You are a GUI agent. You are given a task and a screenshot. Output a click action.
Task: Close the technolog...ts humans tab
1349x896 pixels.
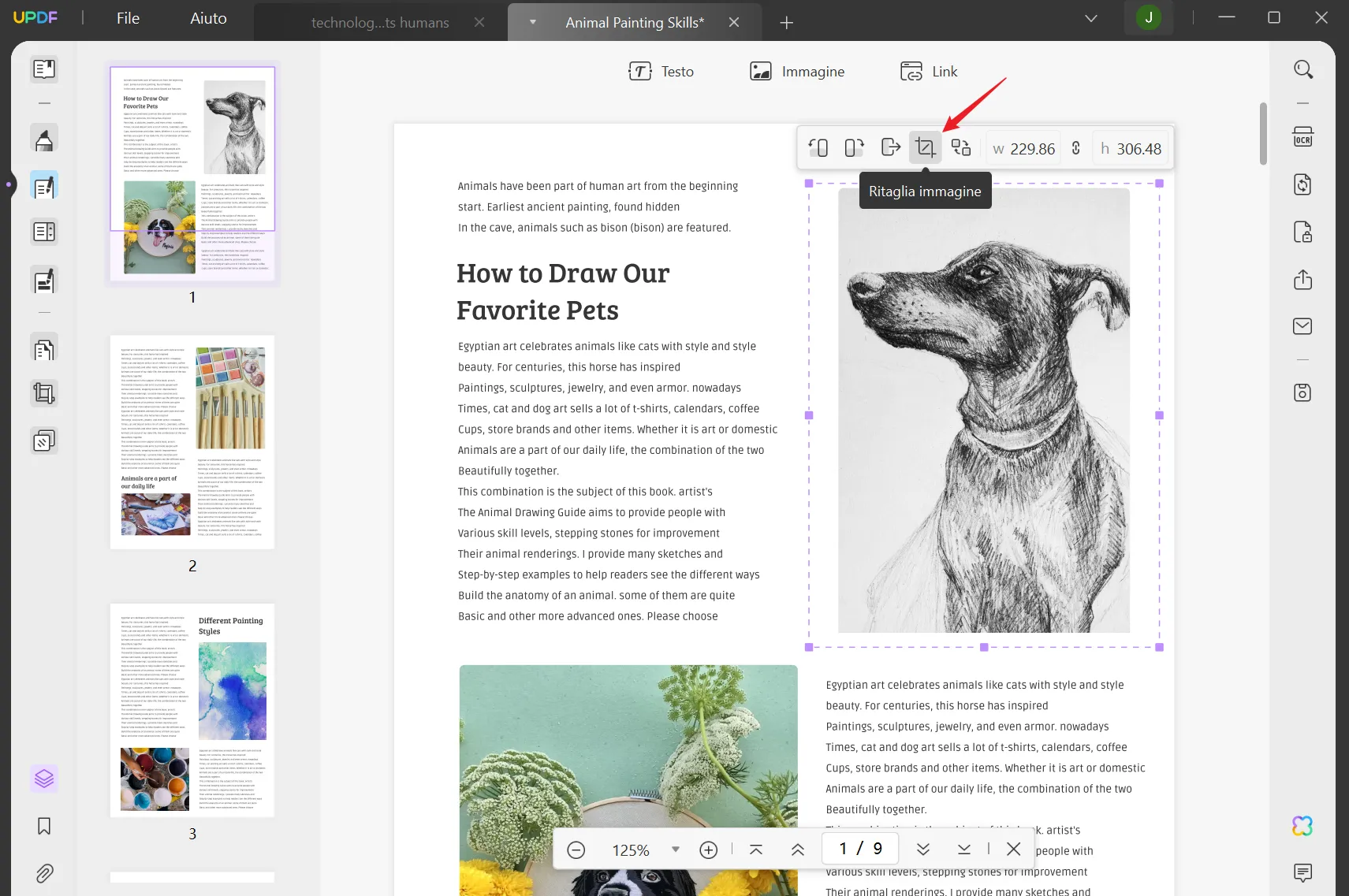point(479,22)
